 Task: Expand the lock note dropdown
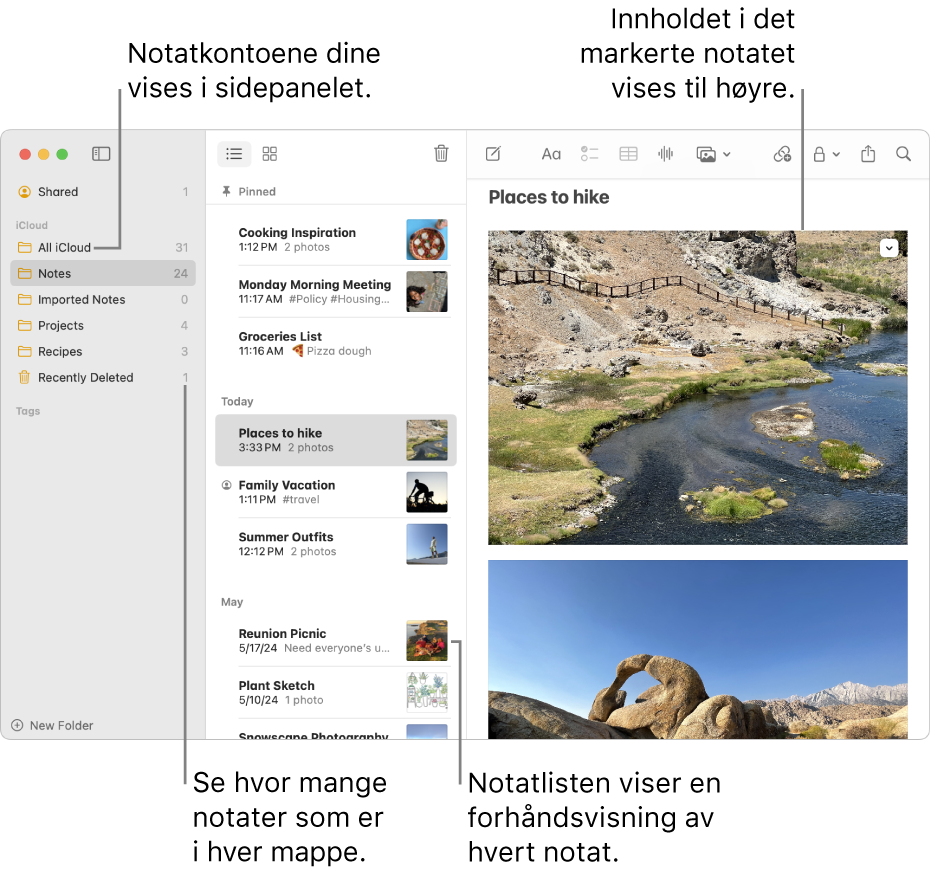pos(826,154)
